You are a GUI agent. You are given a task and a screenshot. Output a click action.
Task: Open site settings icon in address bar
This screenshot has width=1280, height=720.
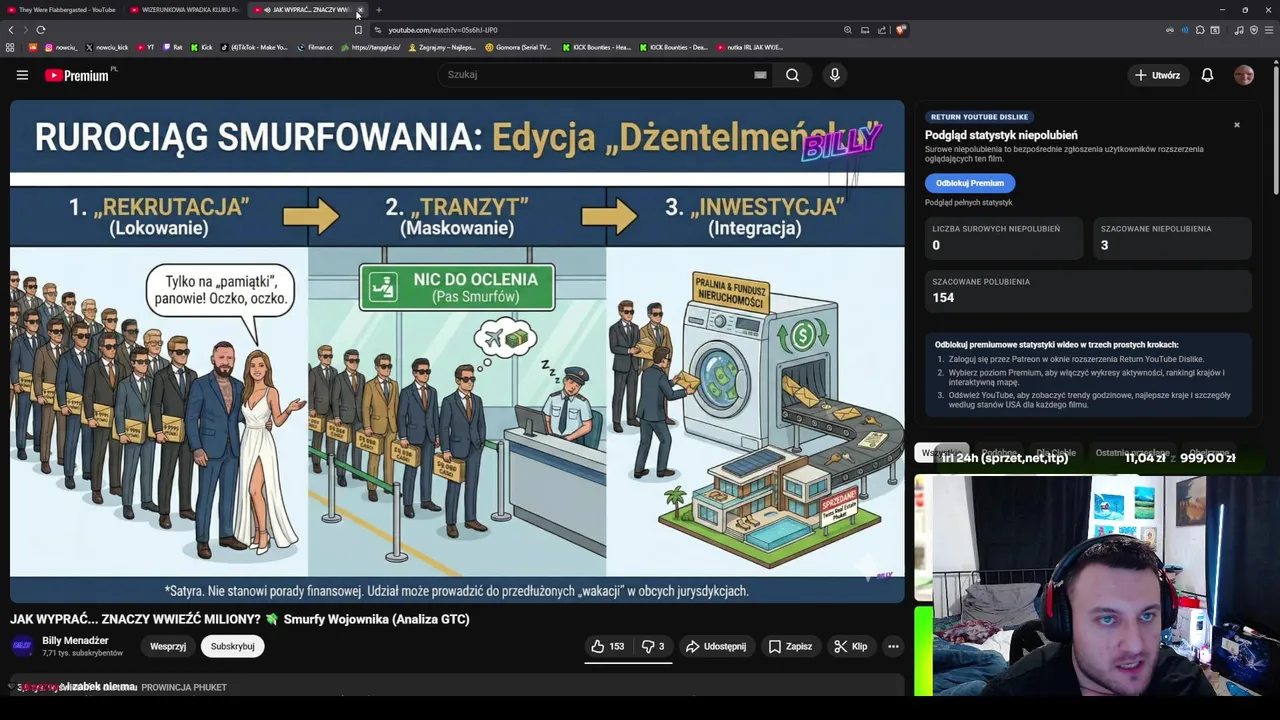click(377, 30)
